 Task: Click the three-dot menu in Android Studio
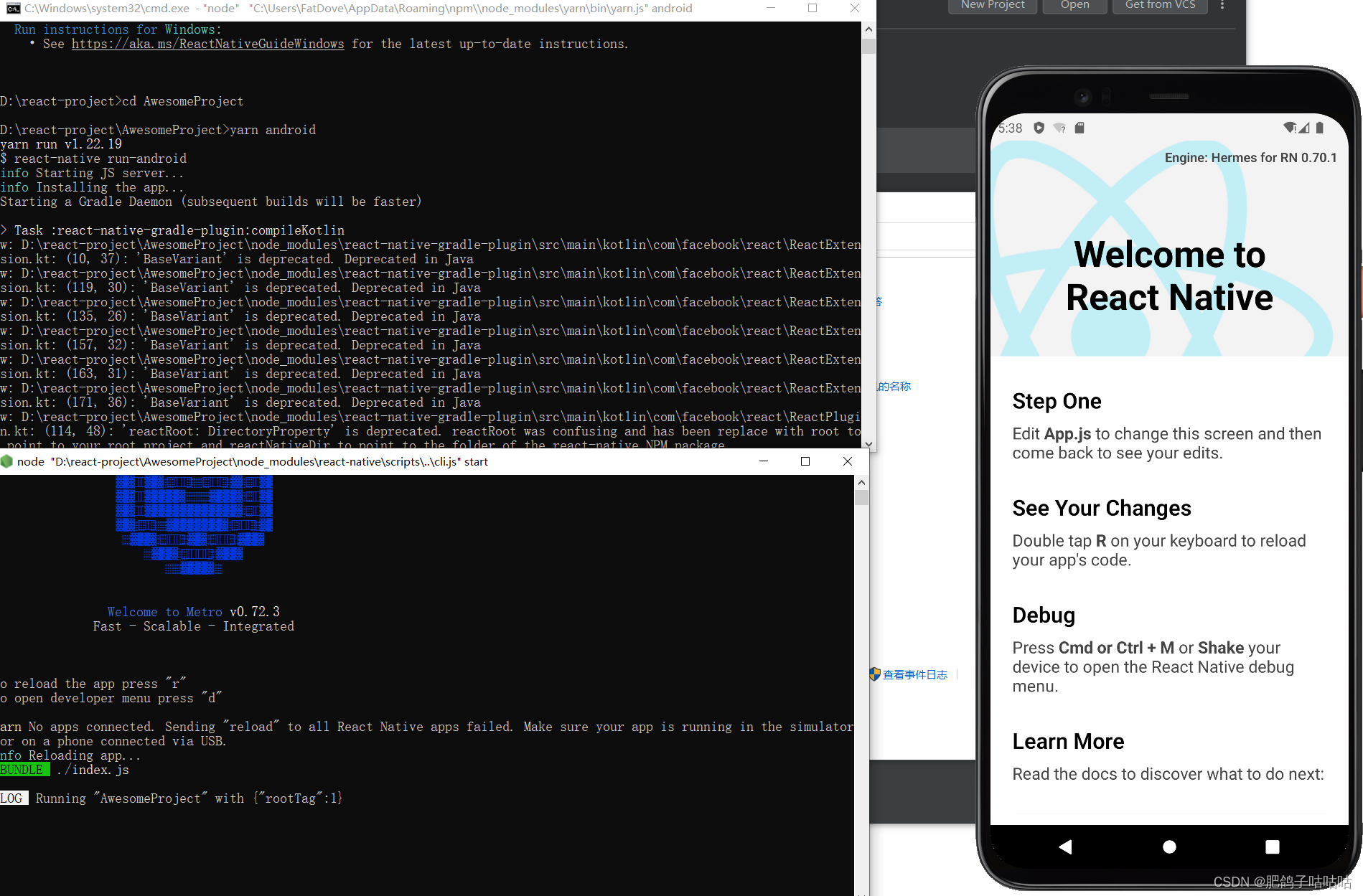1222,5
